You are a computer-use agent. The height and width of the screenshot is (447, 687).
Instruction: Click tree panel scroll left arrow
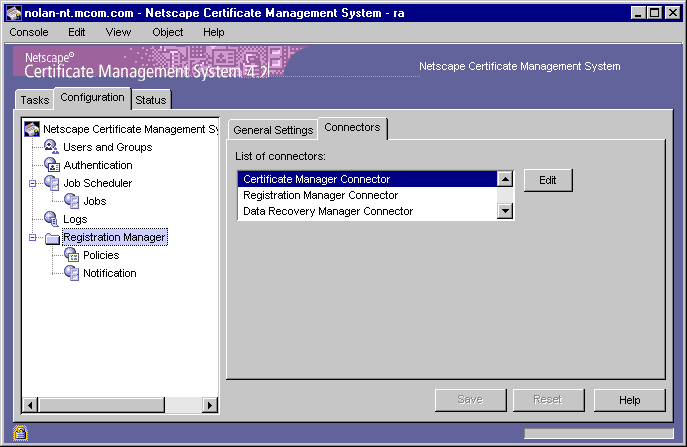click(30, 405)
